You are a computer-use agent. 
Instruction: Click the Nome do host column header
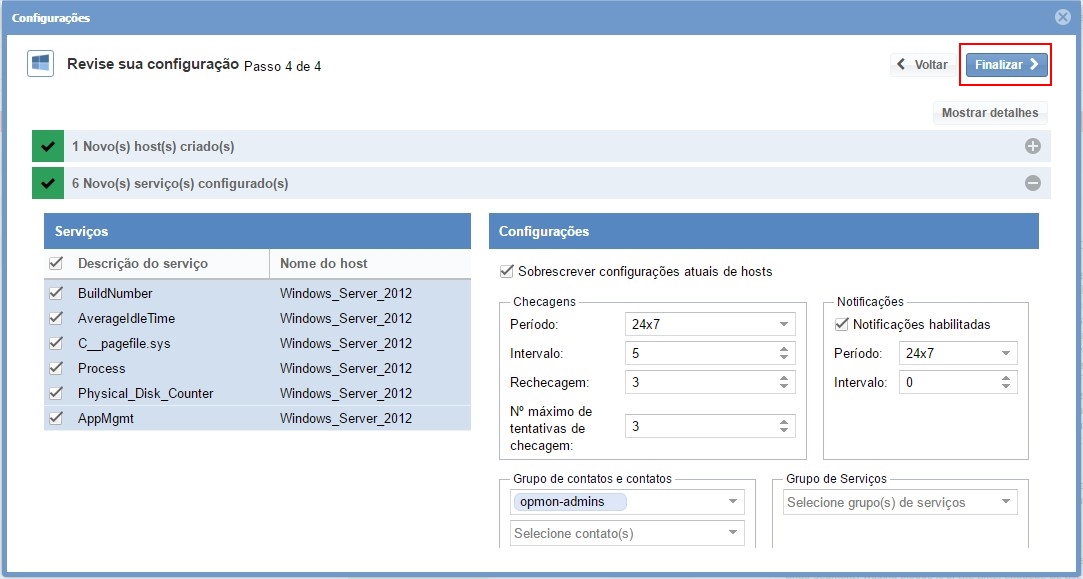(324, 263)
